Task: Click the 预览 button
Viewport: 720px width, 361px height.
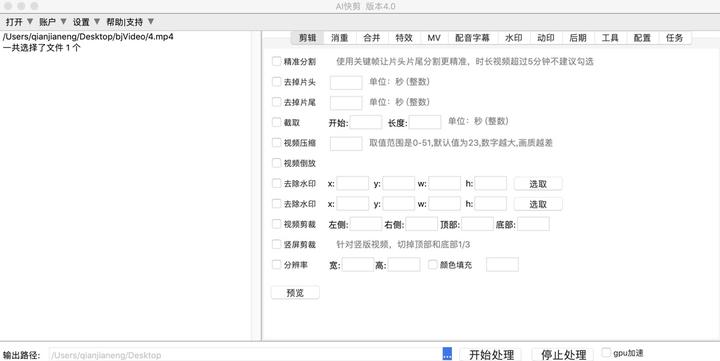Action: pos(295,293)
